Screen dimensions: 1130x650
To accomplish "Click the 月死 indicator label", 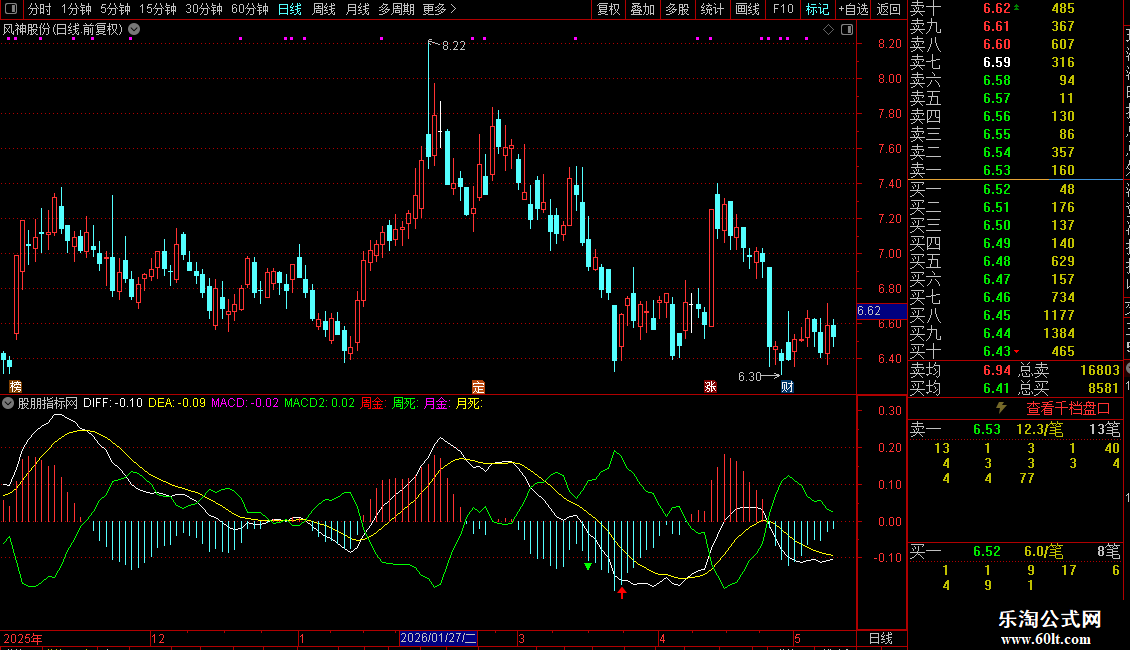I will point(468,403).
